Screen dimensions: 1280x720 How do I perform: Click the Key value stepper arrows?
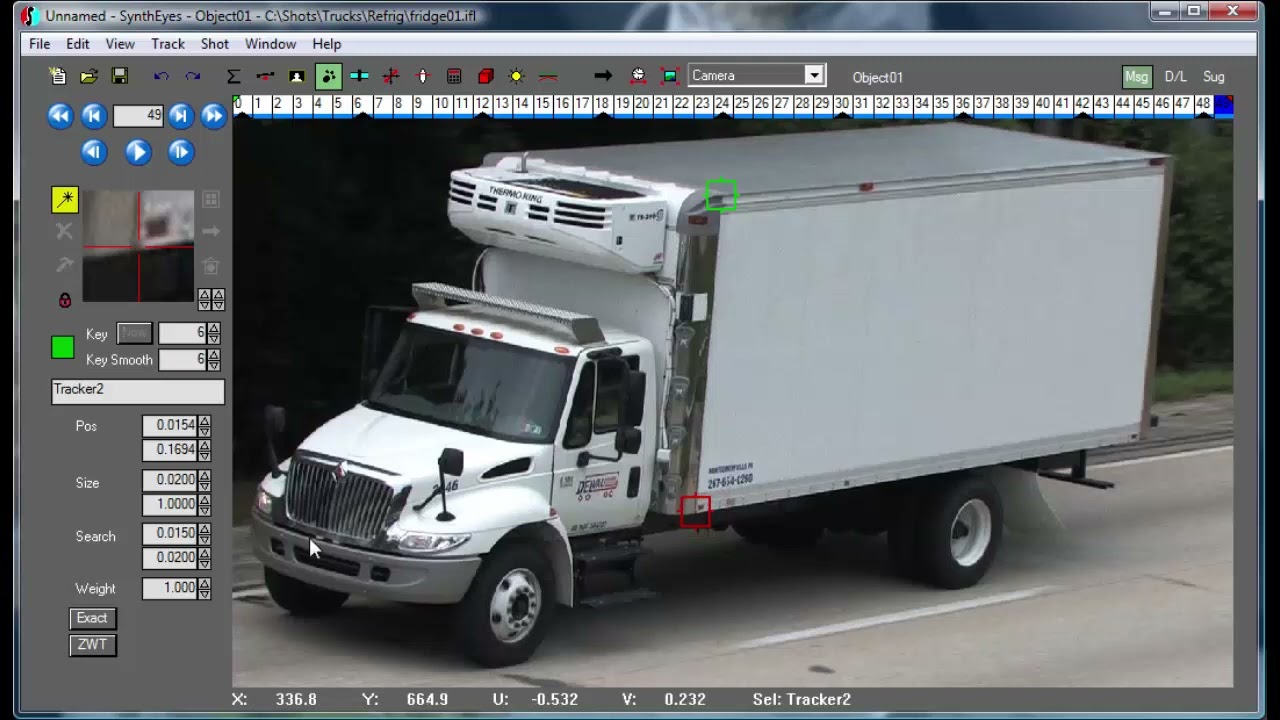[214, 334]
